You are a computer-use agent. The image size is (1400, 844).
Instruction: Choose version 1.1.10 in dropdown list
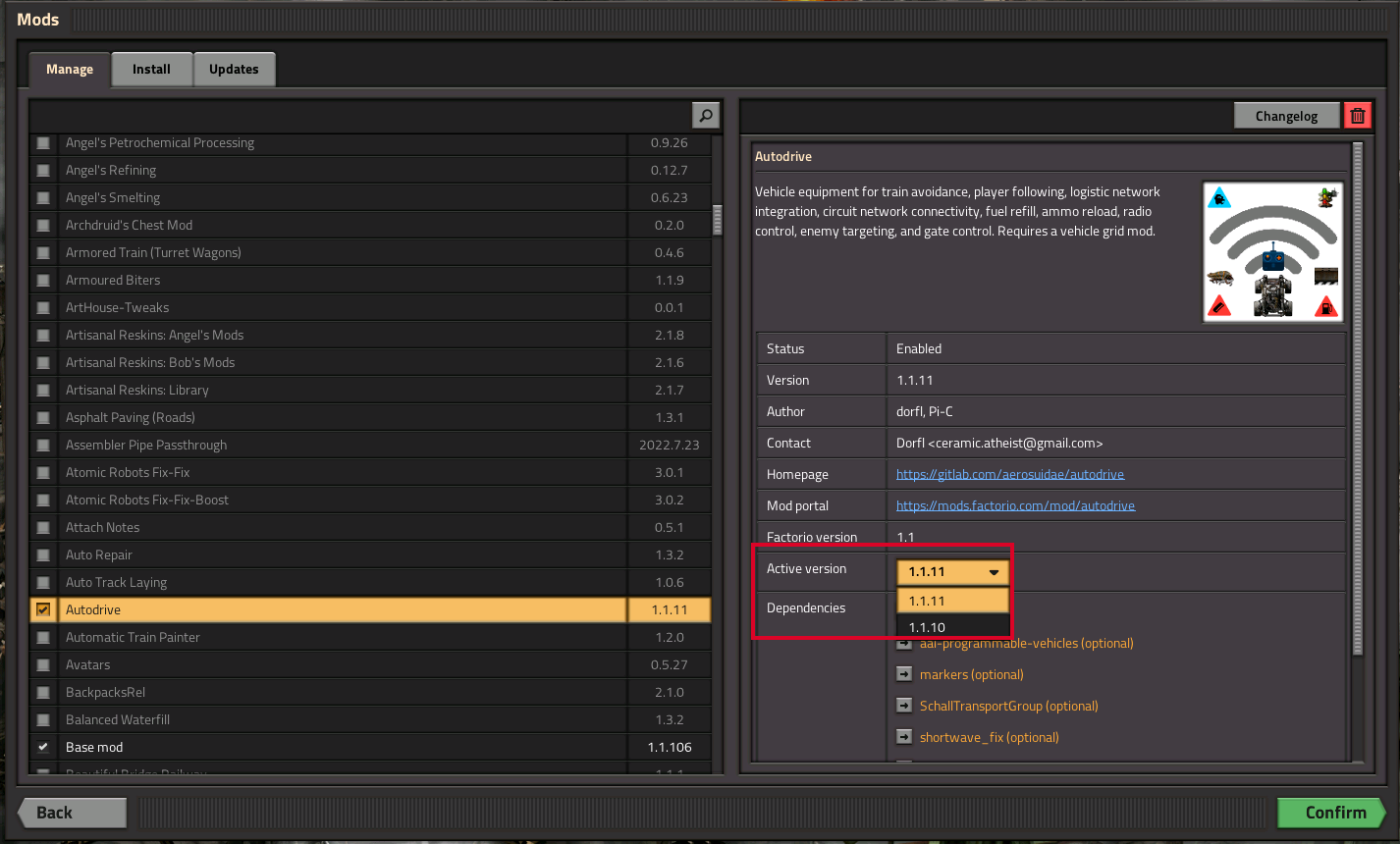[952, 626]
